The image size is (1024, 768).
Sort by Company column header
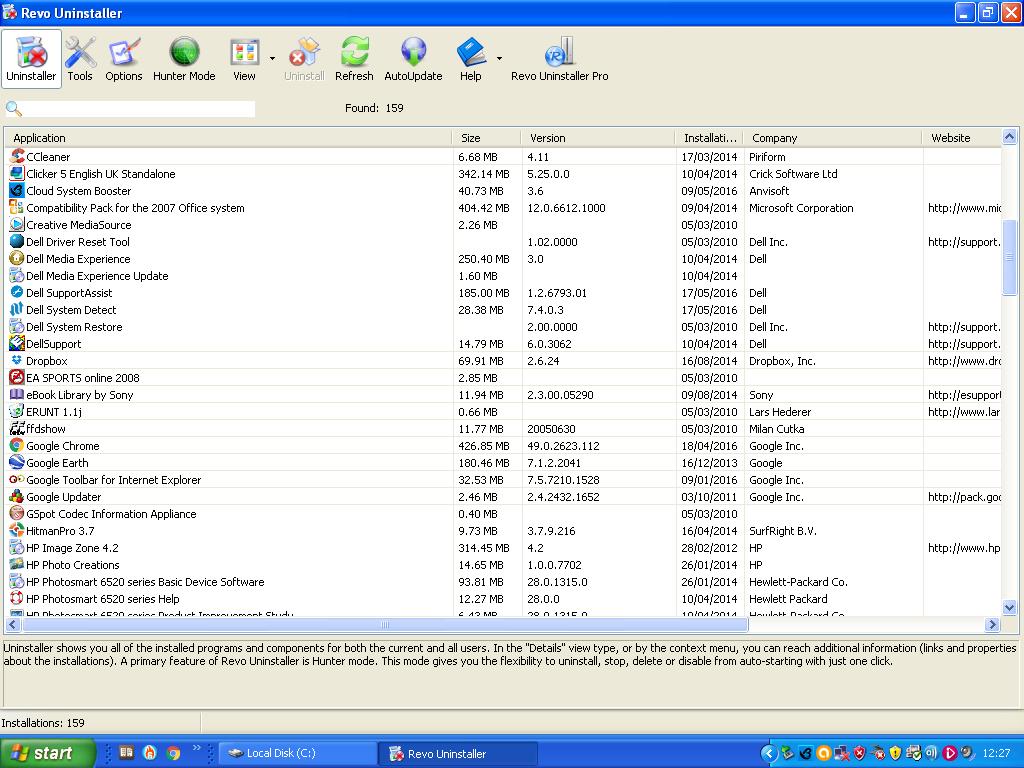(833, 138)
